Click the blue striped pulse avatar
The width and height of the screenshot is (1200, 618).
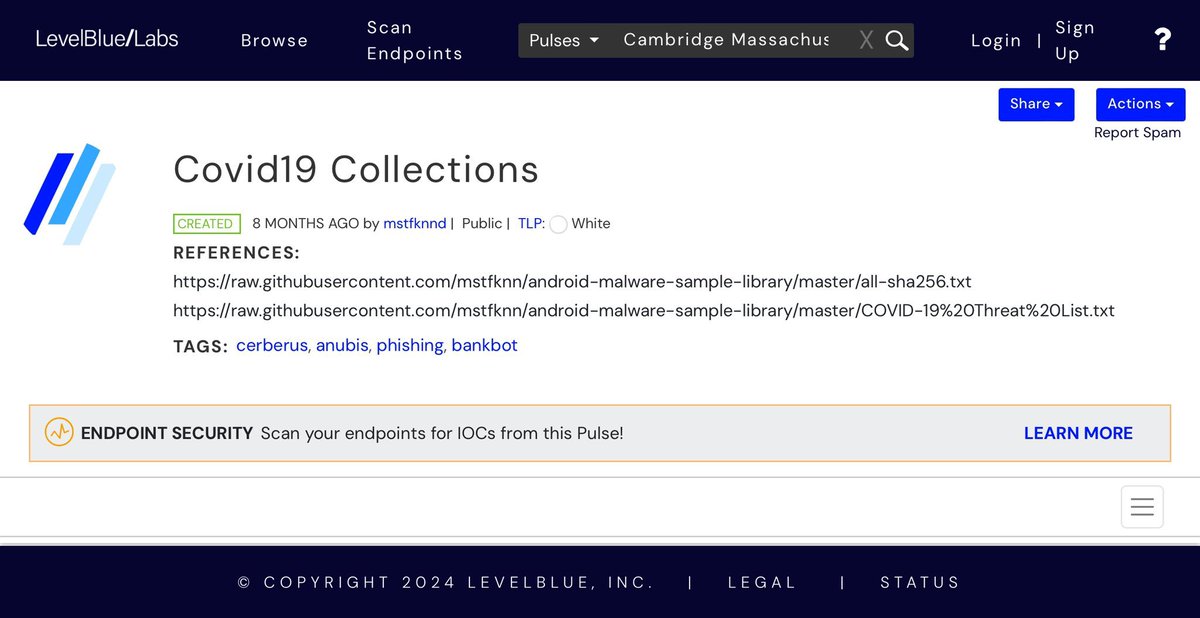tap(70, 194)
